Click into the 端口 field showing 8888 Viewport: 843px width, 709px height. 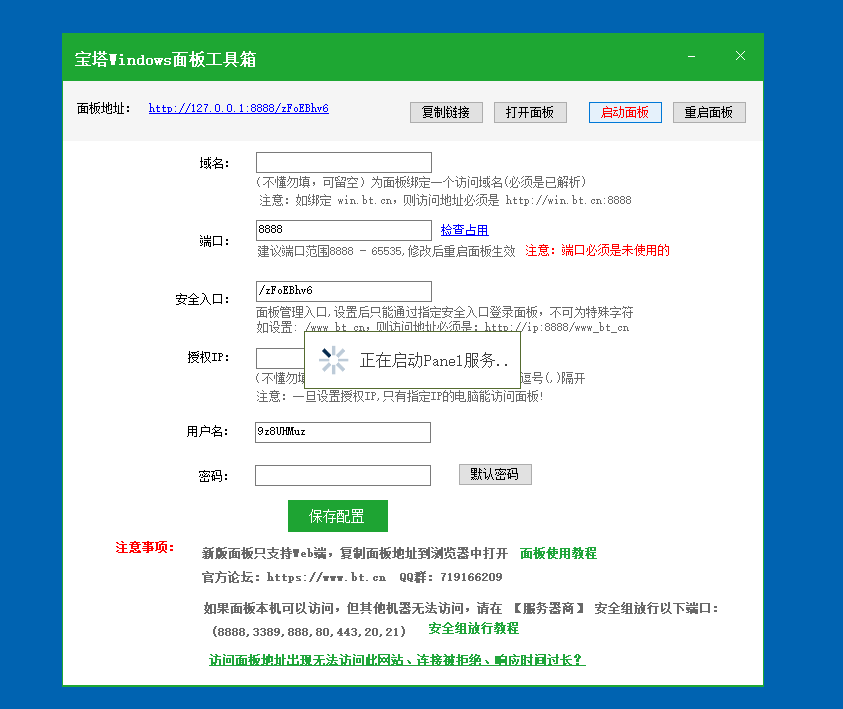(344, 230)
